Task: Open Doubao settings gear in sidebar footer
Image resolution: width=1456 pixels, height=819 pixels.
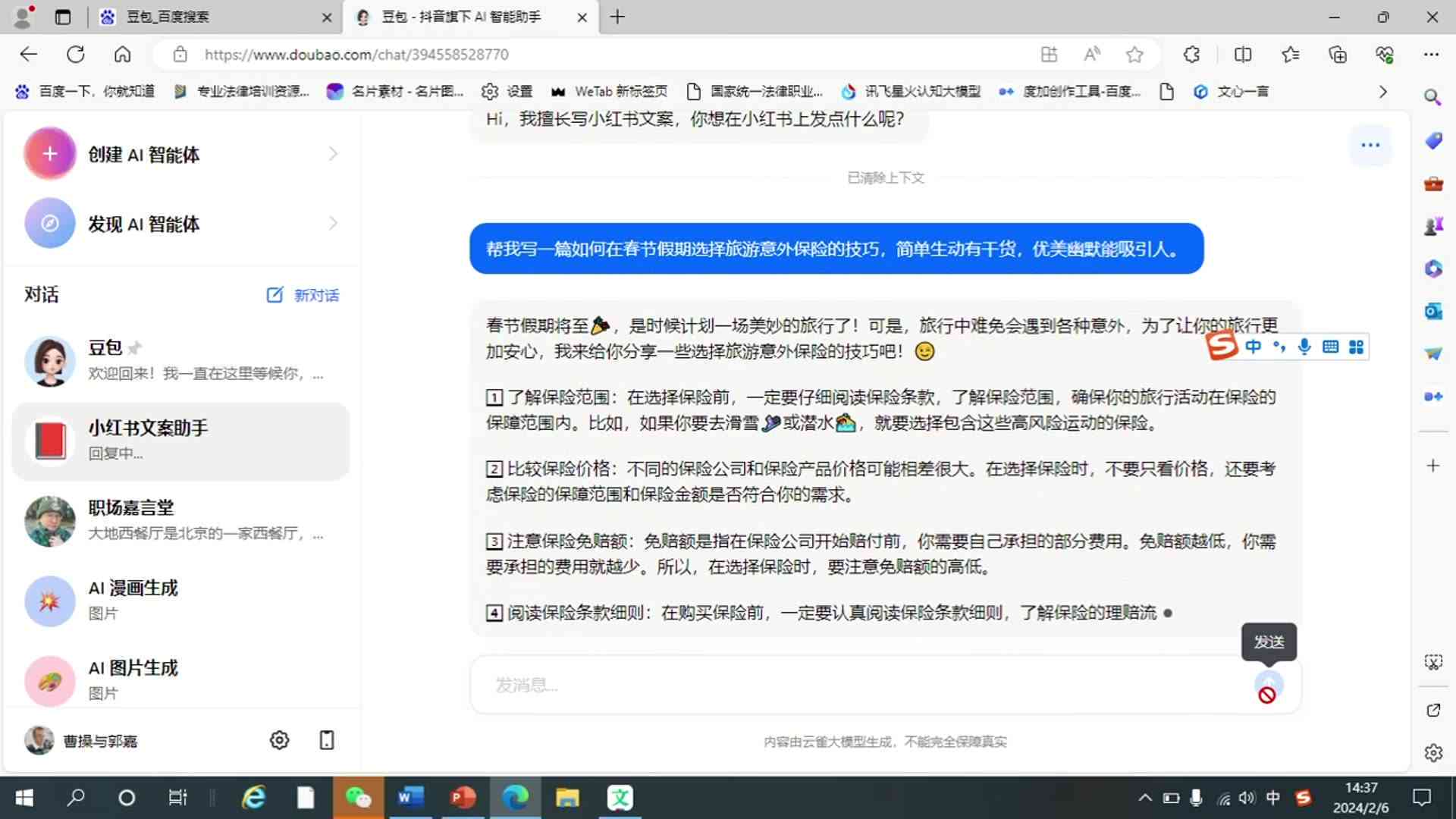Action: point(279,740)
